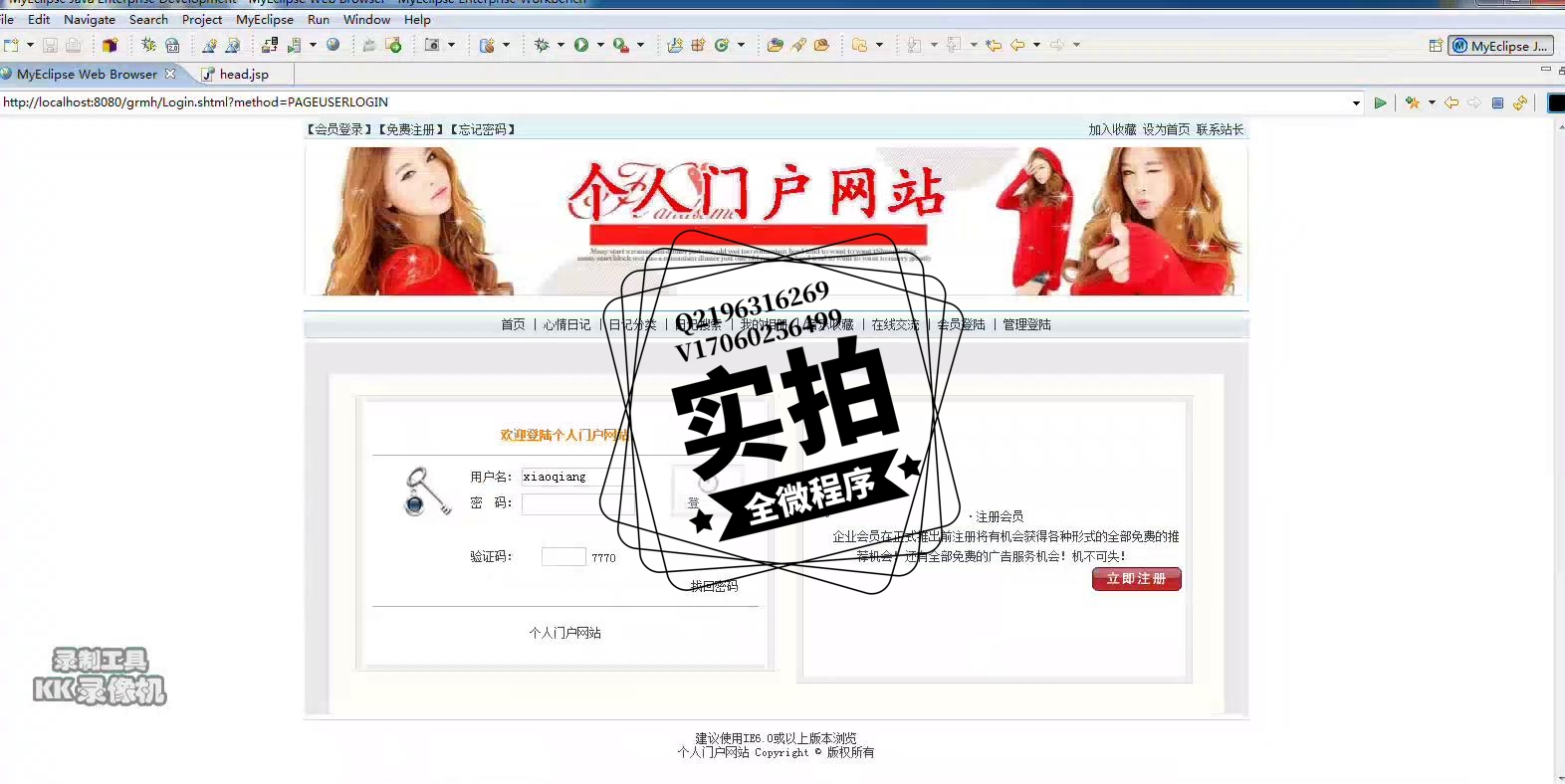Click the browser Refresh icon
1565x784 pixels.
tap(1520, 102)
